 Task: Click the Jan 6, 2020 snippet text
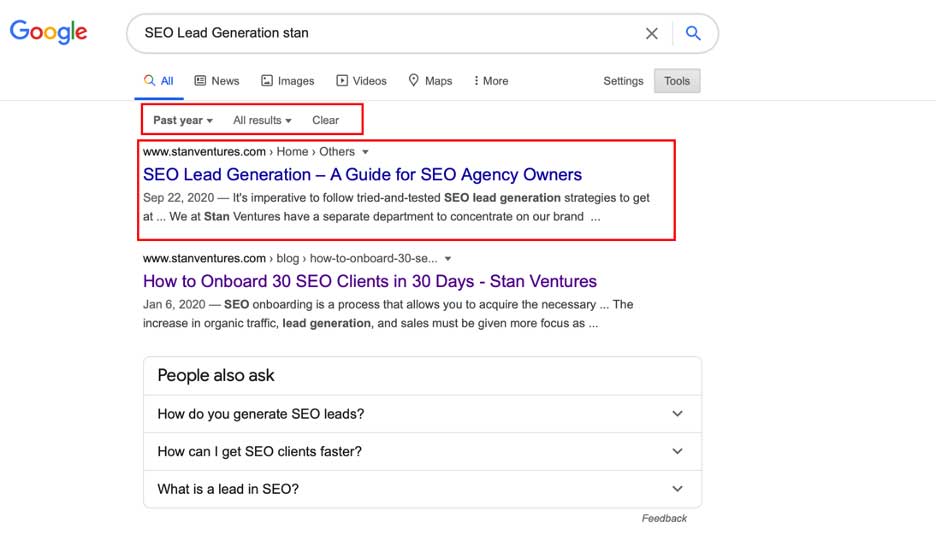[x=388, y=314]
